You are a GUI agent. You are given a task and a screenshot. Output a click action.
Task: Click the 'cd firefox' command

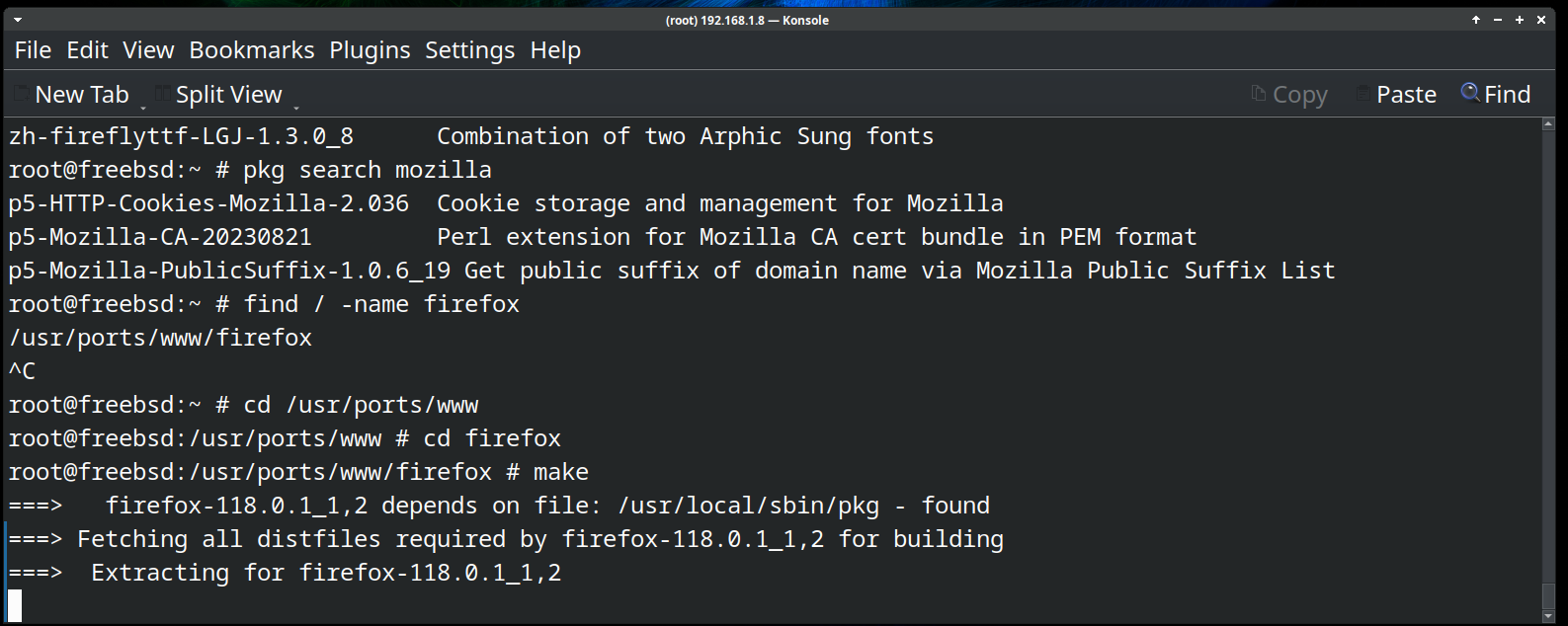pyautogui.click(x=492, y=438)
